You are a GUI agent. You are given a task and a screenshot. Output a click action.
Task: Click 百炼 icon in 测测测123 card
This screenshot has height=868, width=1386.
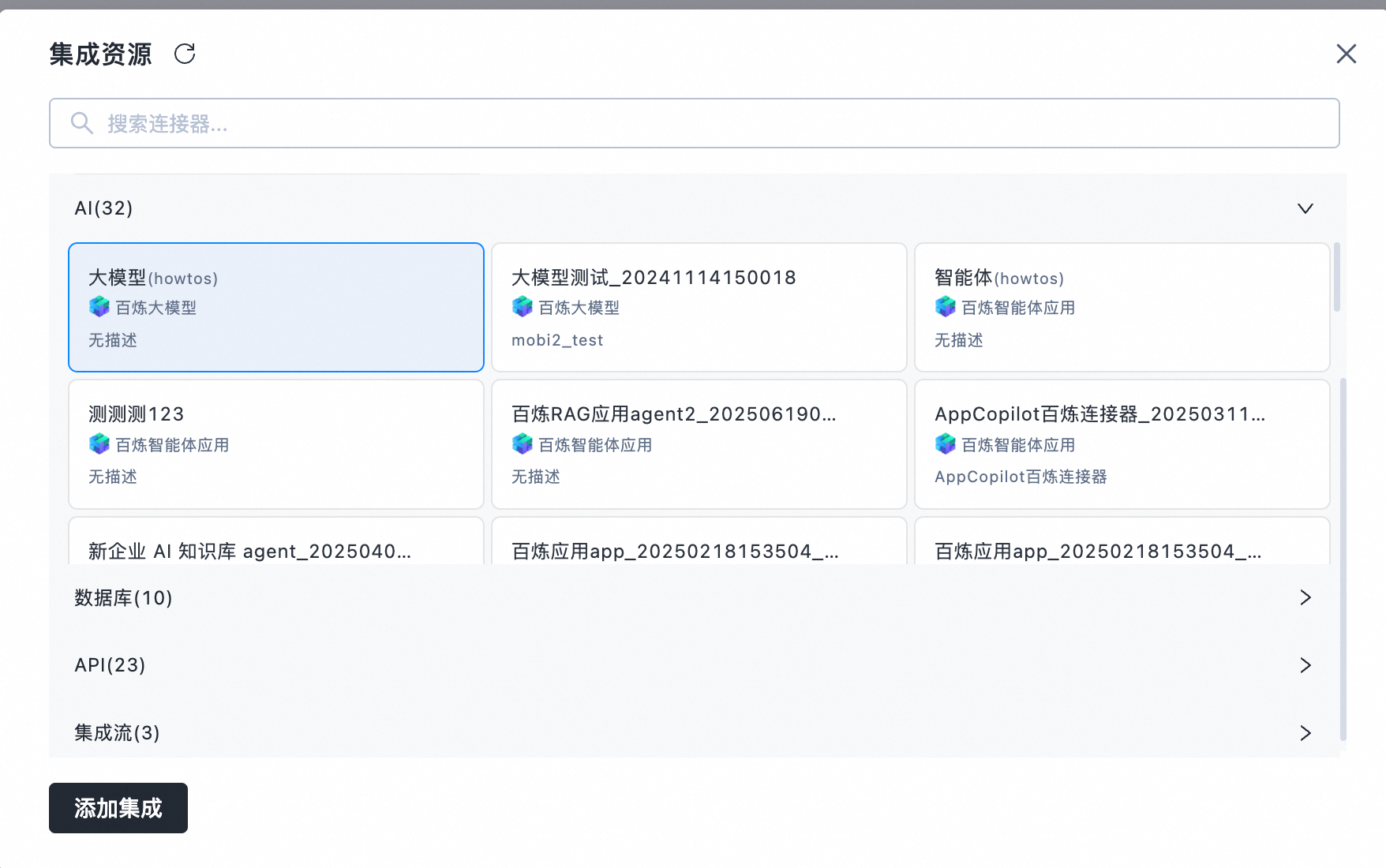[x=99, y=444]
